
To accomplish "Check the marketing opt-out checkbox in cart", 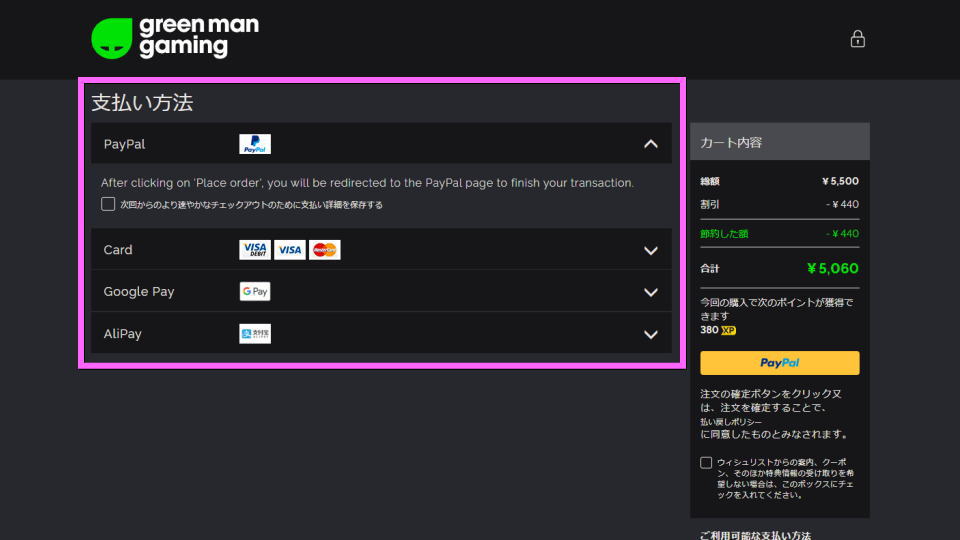I will pyautogui.click(x=706, y=462).
